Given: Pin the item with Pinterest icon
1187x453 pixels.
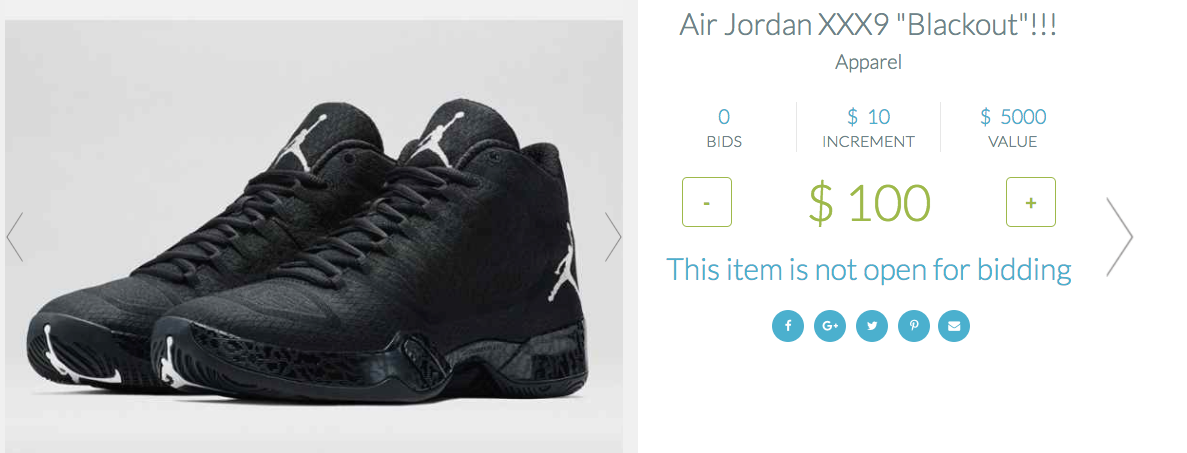Looking at the screenshot, I should 914,326.
